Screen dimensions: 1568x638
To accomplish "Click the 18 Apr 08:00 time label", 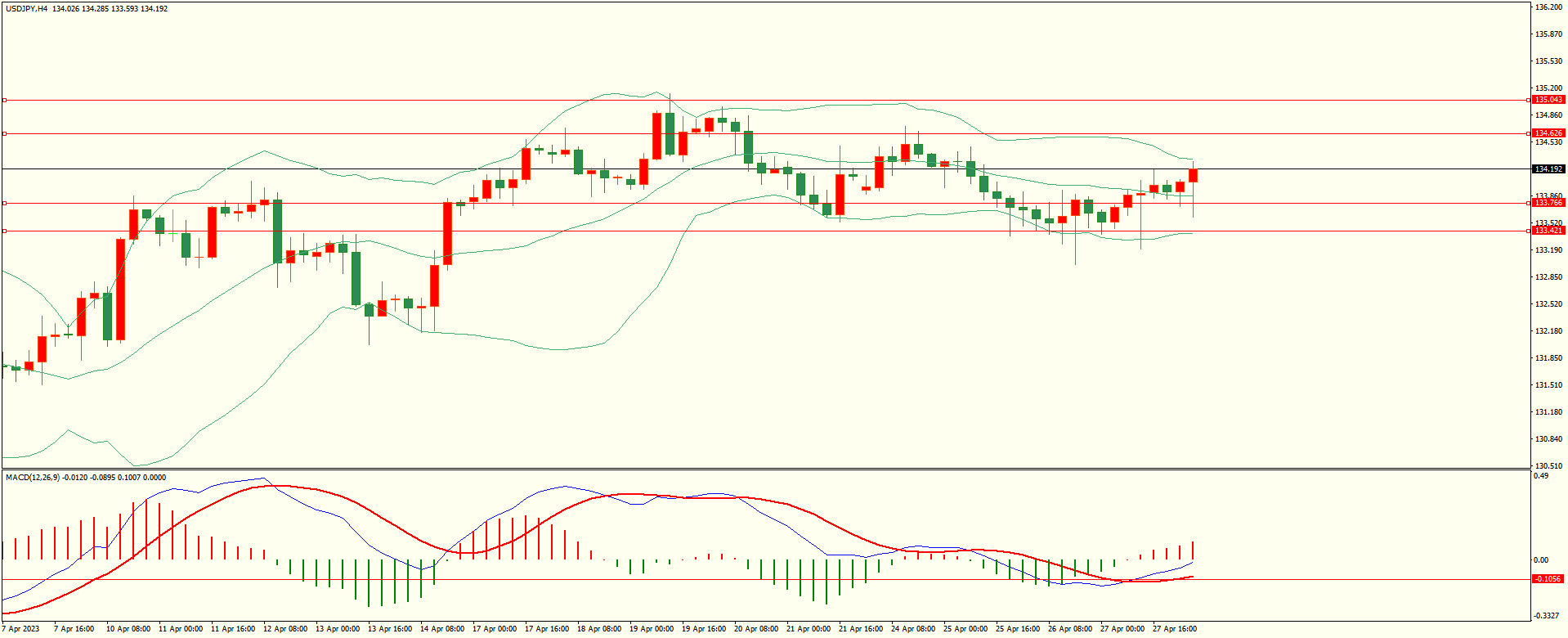I will pos(599,629).
